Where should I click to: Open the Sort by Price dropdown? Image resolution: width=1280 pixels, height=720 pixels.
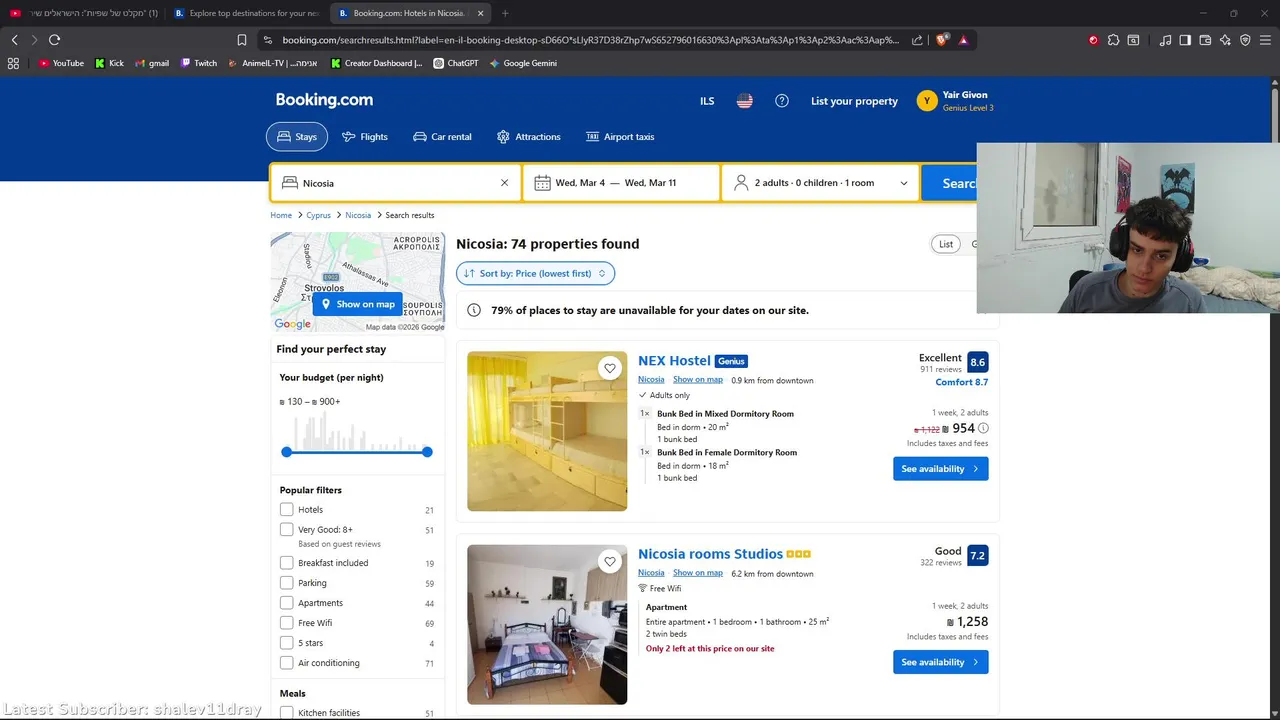(x=535, y=273)
